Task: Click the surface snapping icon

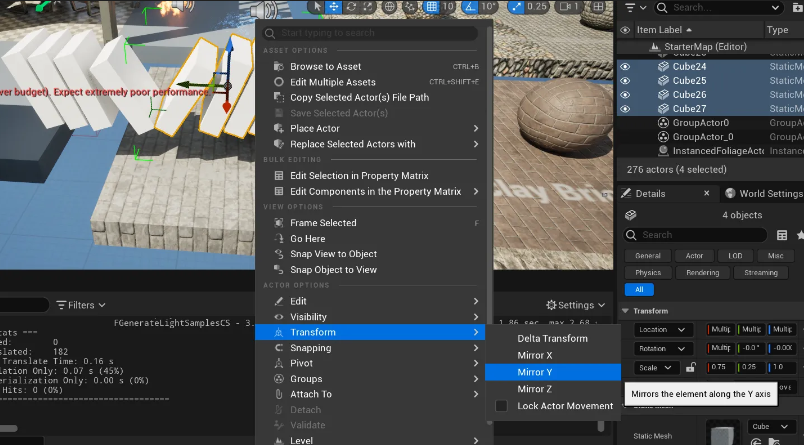Action: click(x=410, y=7)
